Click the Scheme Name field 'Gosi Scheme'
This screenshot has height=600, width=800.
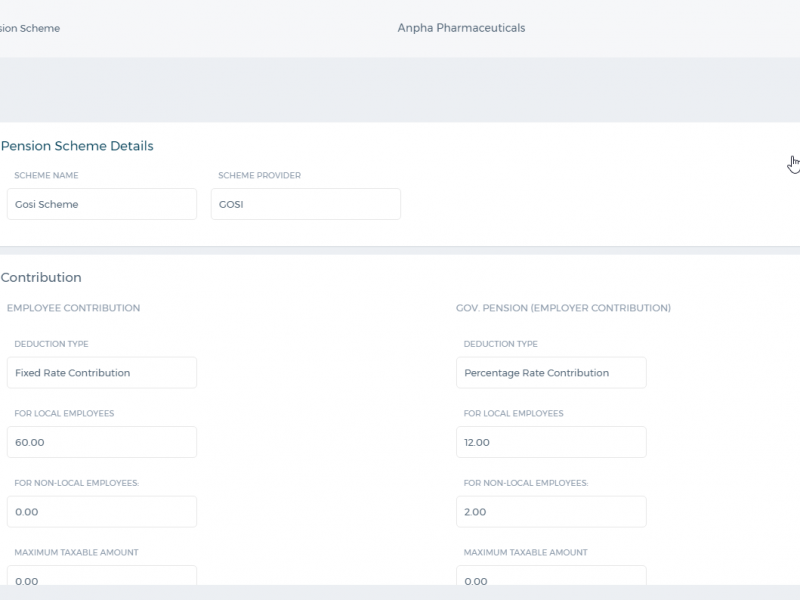pyautogui.click(x=102, y=204)
